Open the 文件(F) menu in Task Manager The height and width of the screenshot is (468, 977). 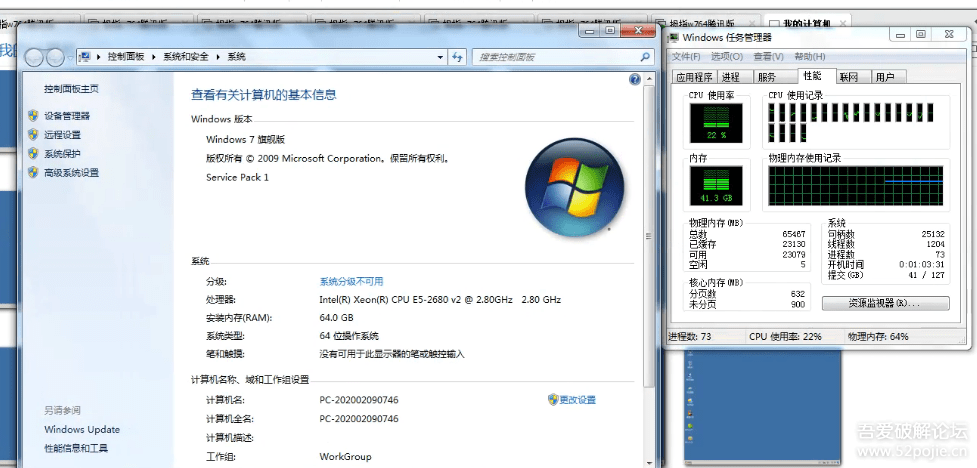pyautogui.click(x=686, y=57)
